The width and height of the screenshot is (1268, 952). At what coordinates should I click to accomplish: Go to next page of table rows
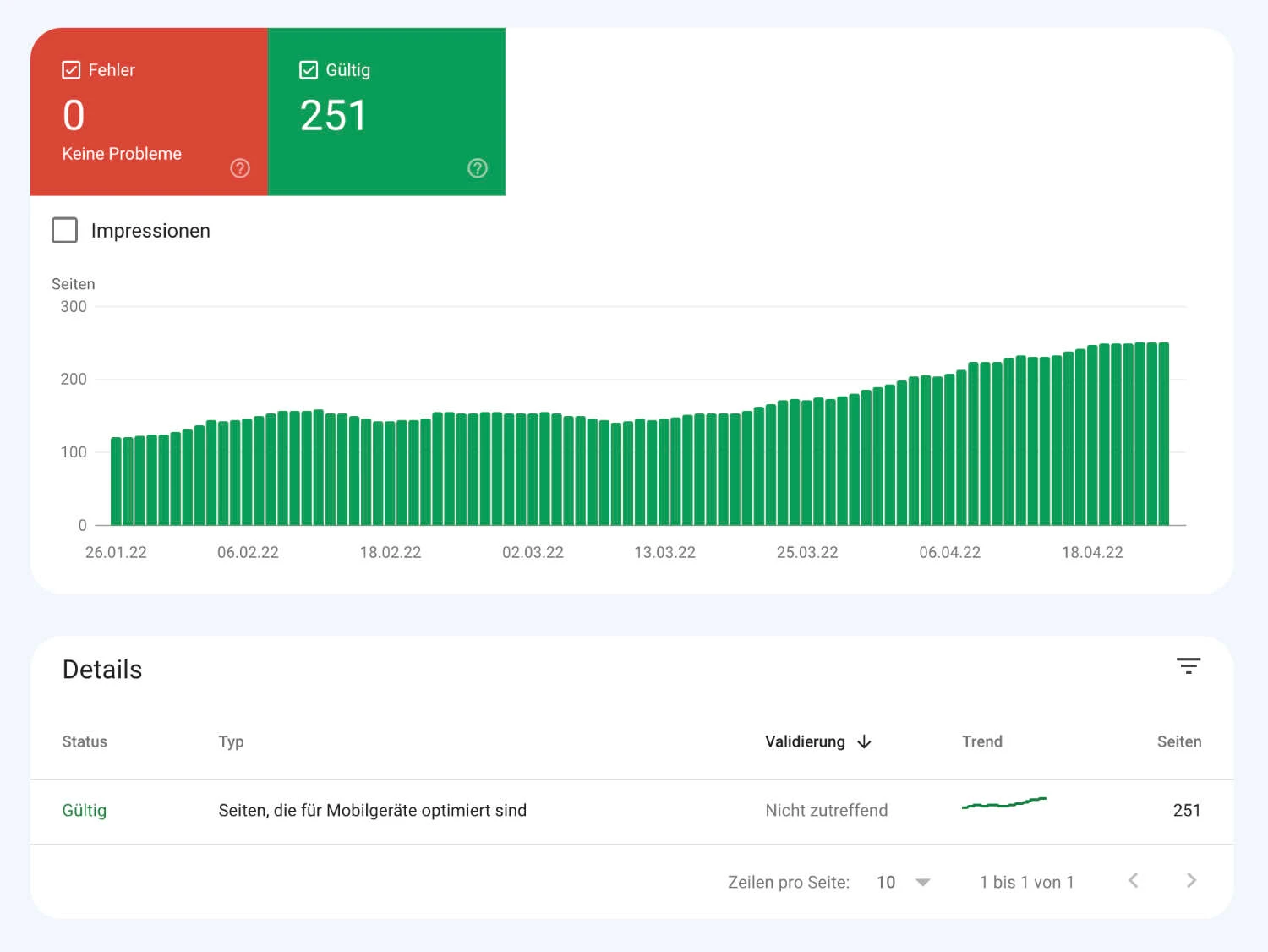point(1191,881)
